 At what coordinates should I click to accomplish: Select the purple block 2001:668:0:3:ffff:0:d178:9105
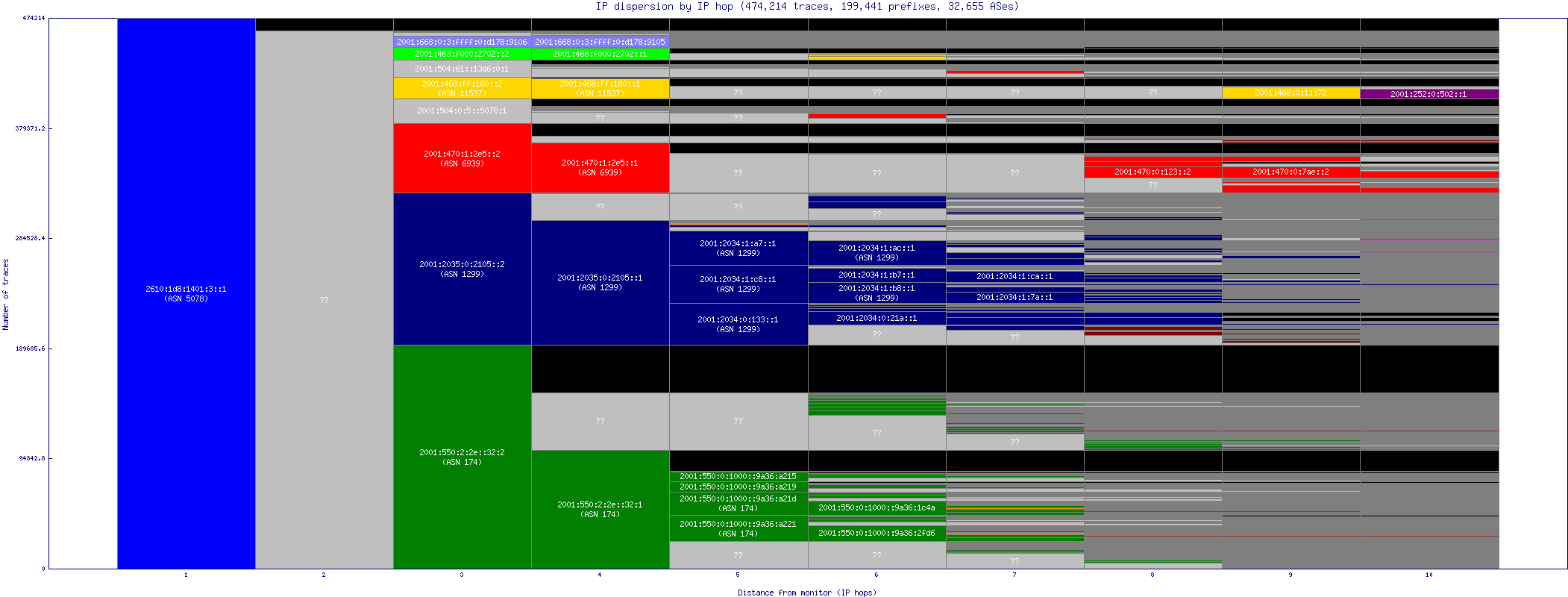[x=600, y=42]
